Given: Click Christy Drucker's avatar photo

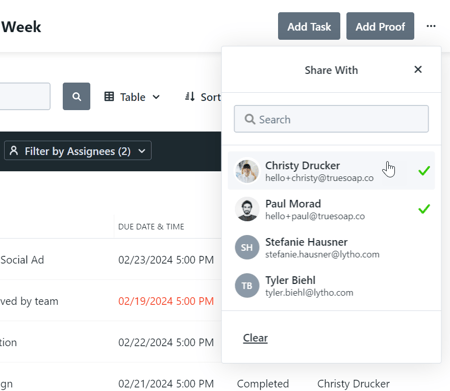Looking at the screenshot, I should click(x=247, y=171).
